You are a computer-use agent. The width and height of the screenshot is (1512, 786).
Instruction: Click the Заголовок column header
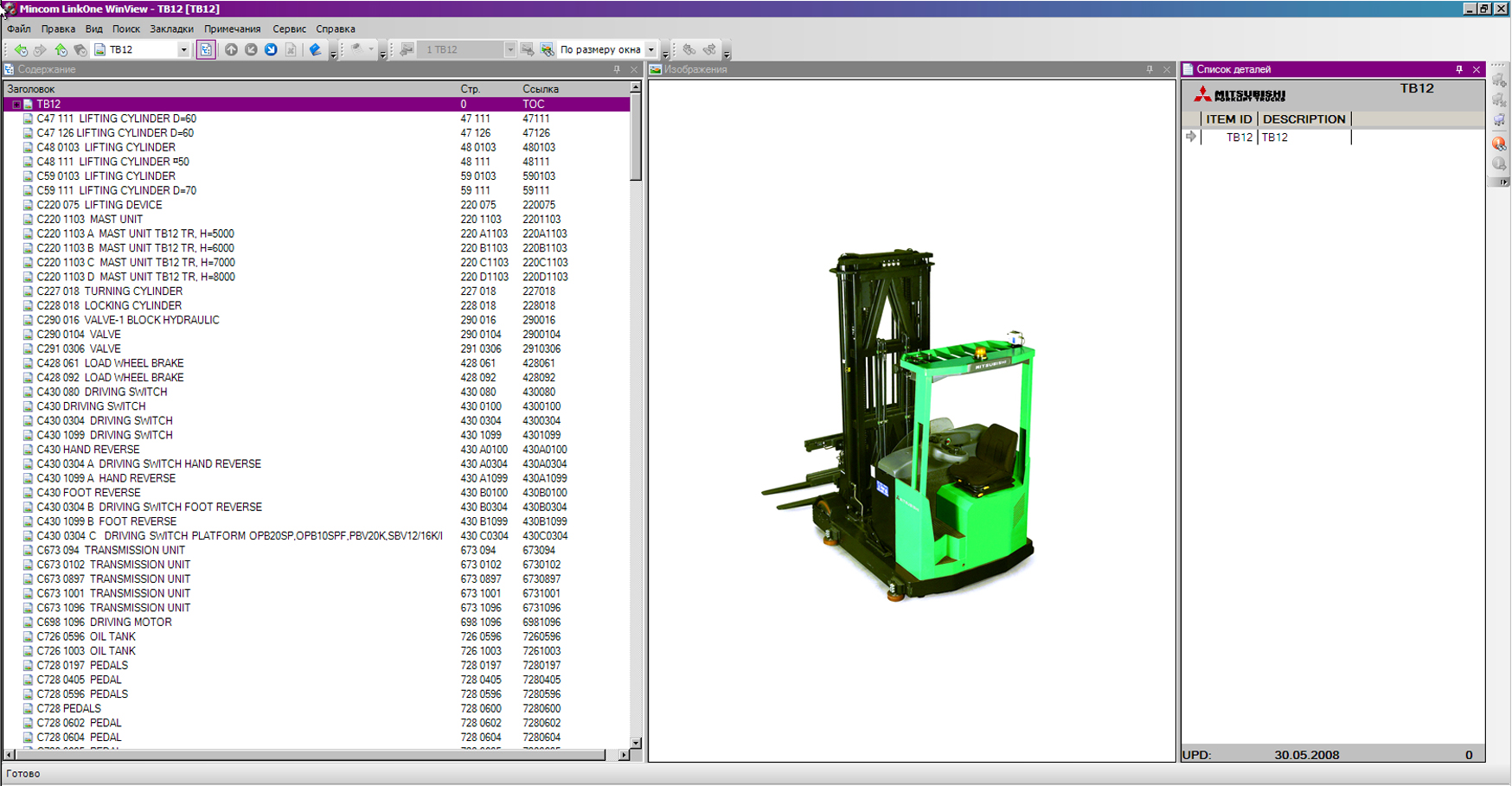click(x=31, y=89)
